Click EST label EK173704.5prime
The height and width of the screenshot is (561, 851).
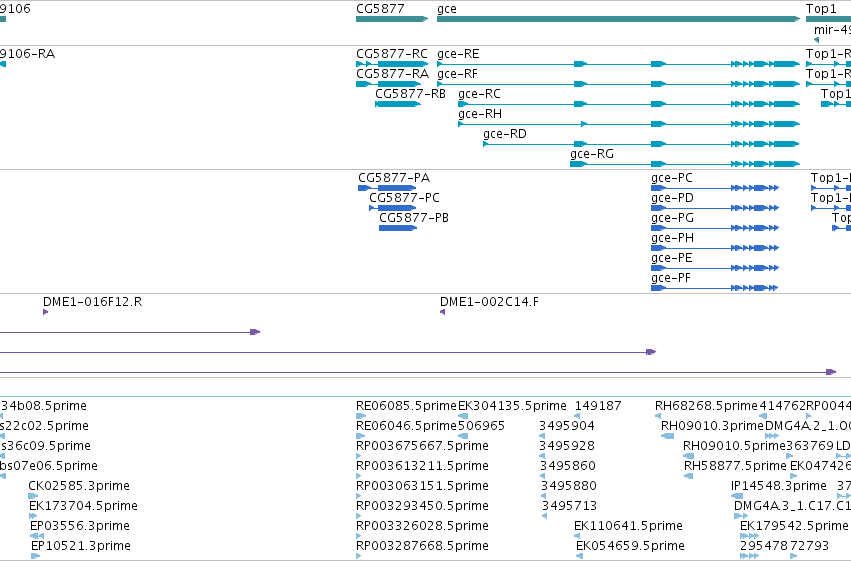click(x=83, y=506)
